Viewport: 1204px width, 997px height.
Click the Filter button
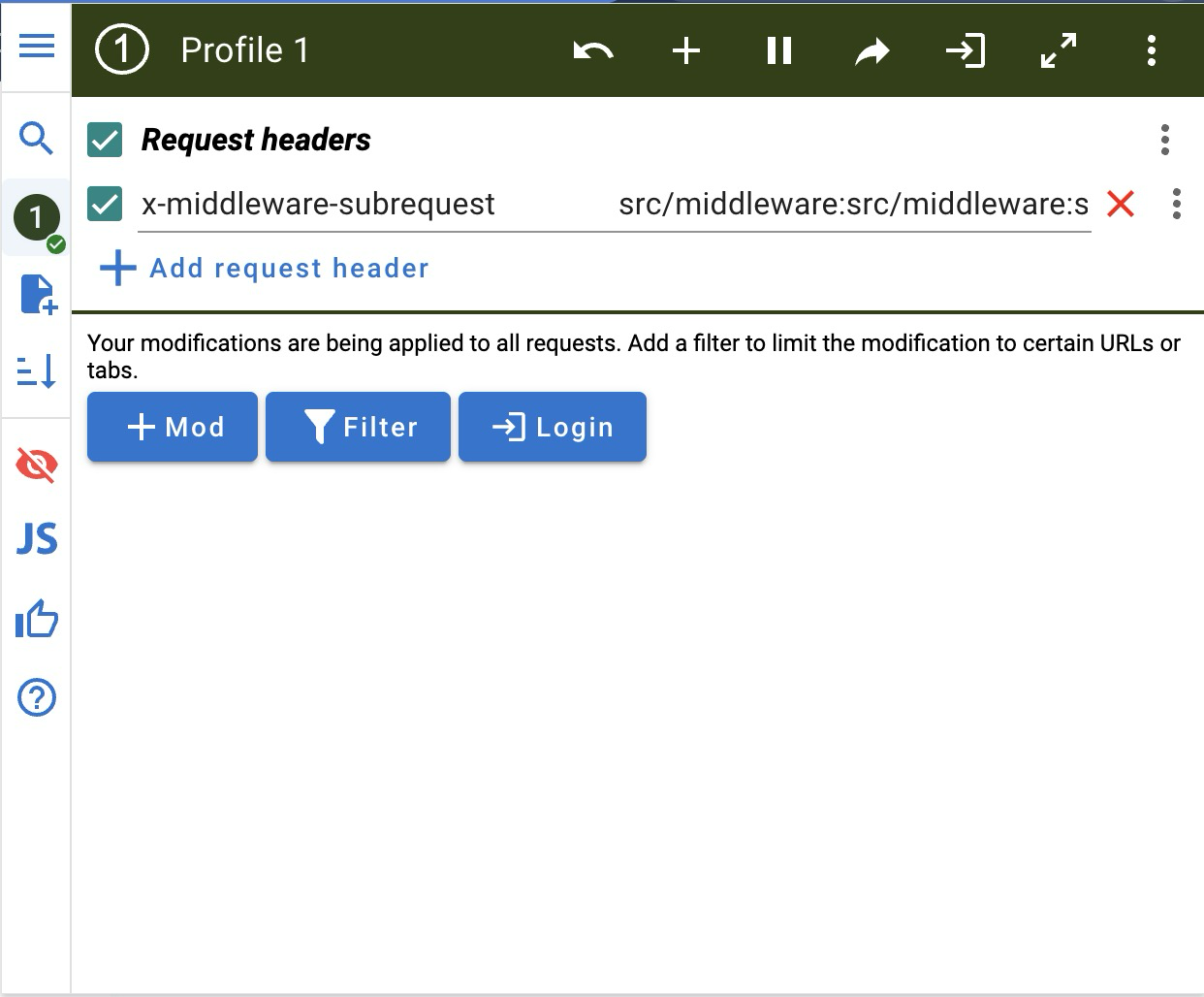(x=358, y=427)
